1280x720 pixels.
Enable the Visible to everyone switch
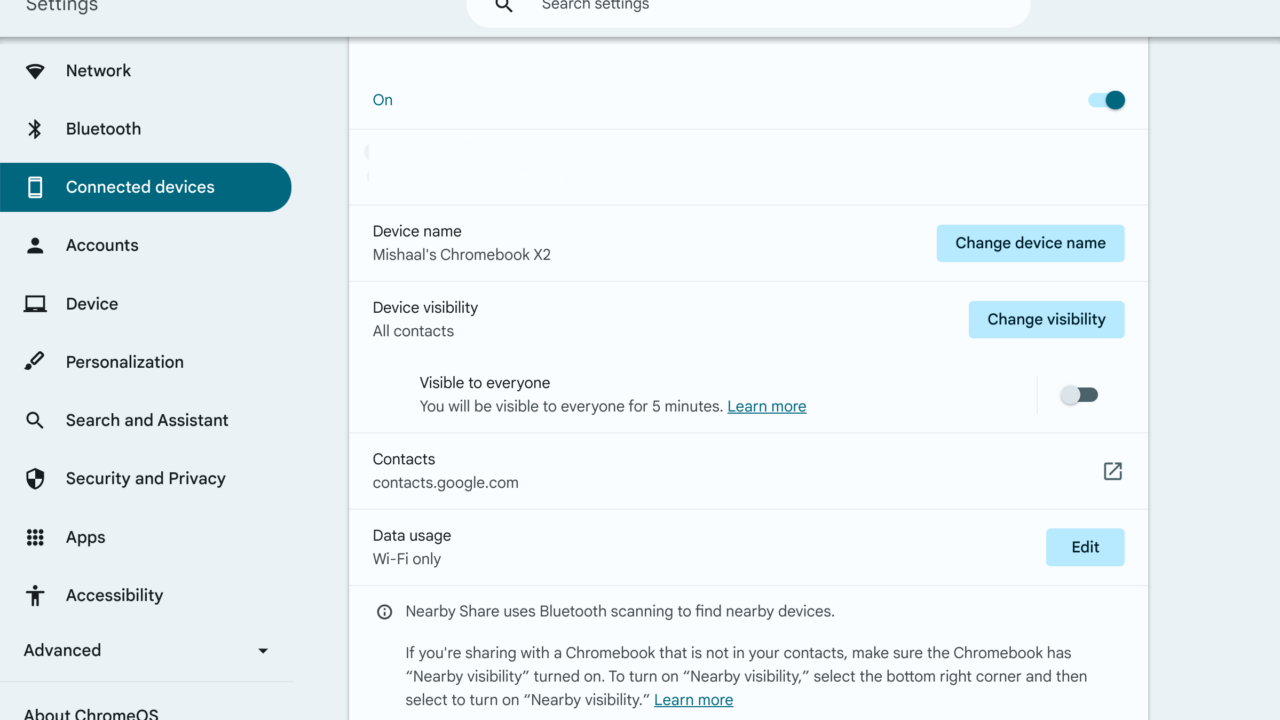point(1080,395)
